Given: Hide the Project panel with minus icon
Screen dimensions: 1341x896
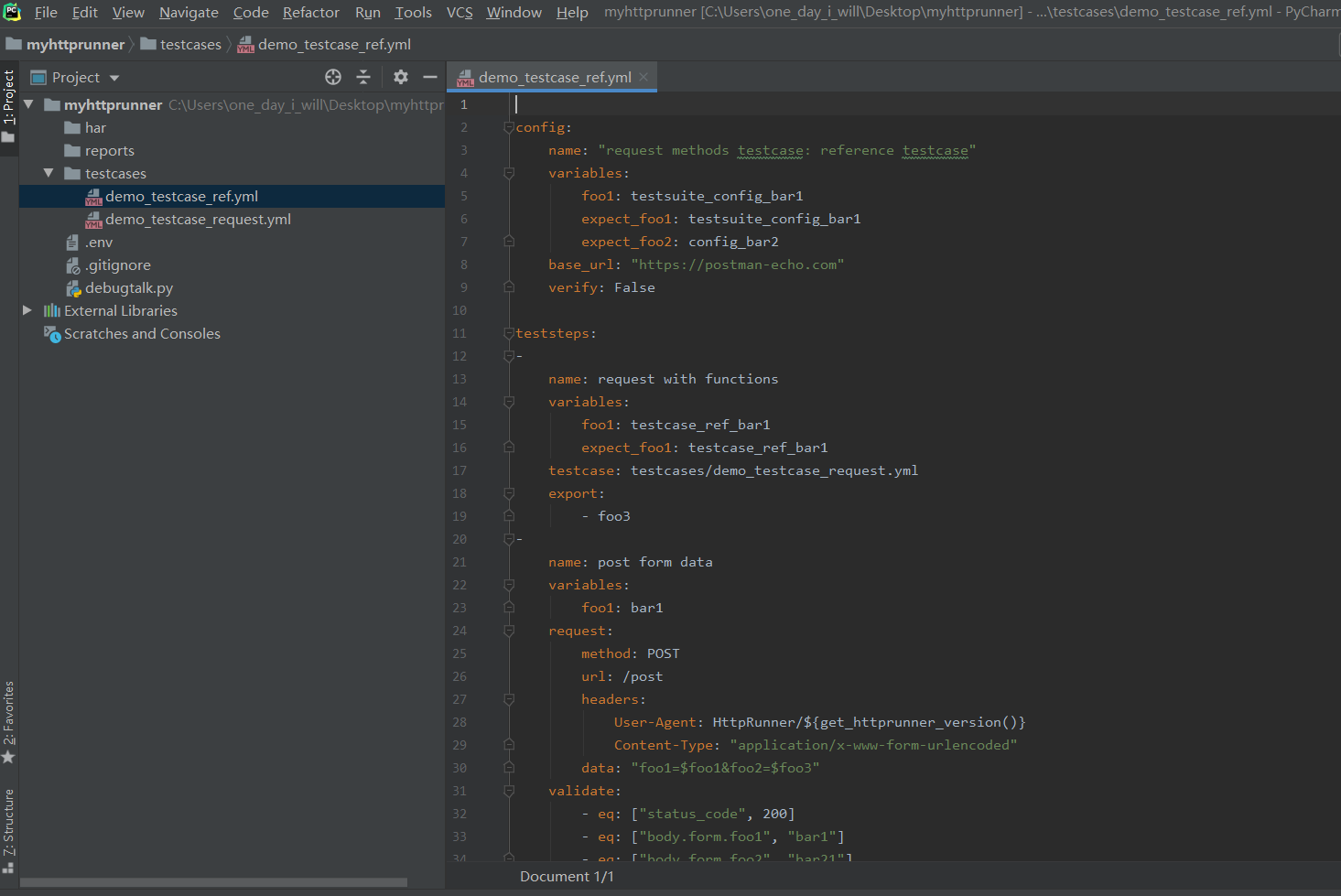Looking at the screenshot, I should pyautogui.click(x=430, y=77).
